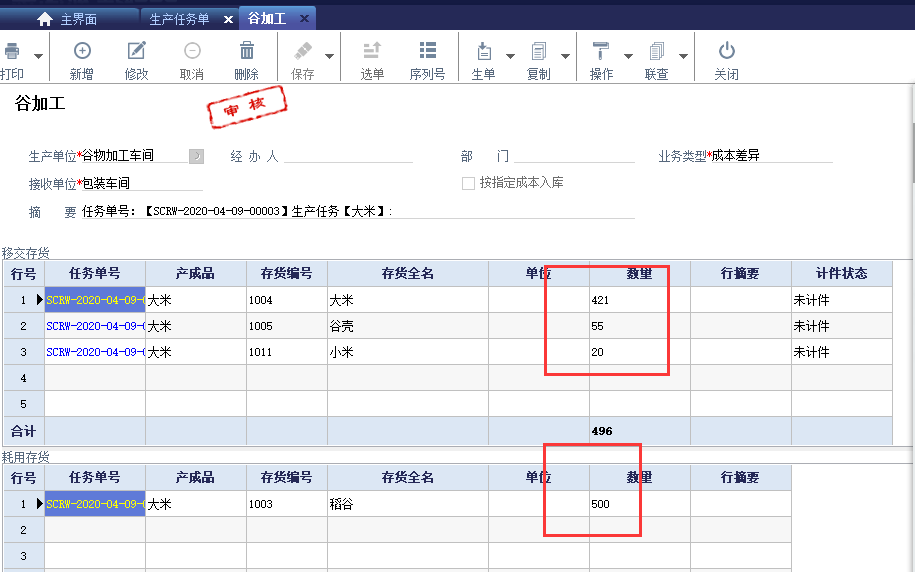Image resolution: width=915 pixels, height=572 pixels.
Task: Select the 稻谷 quantity cell showing 500
Action: (639, 504)
